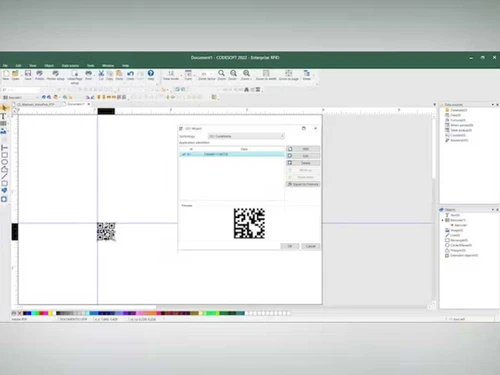
Task: Click the Cut scissors icon
Action: pyautogui.click(x=101, y=74)
